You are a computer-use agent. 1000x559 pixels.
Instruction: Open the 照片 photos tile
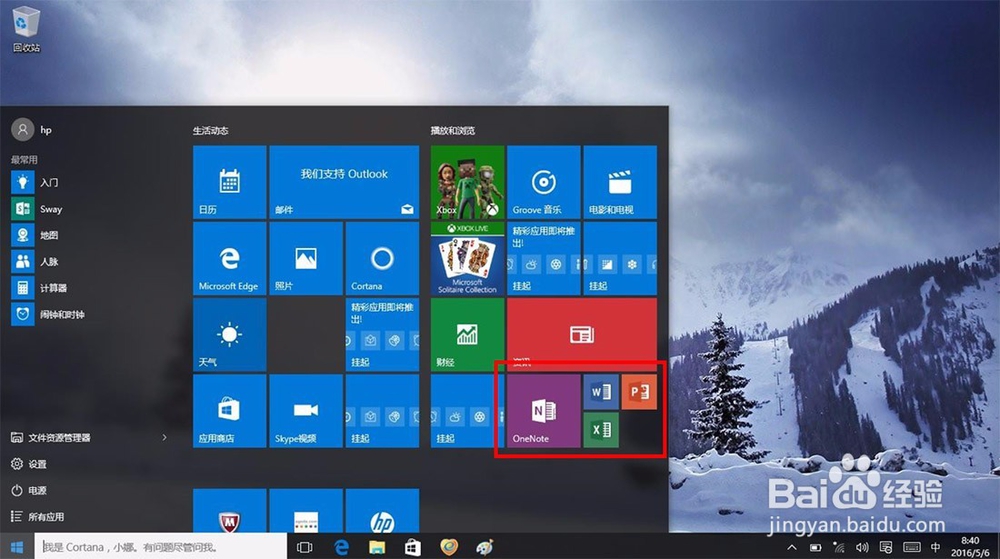(x=306, y=259)
